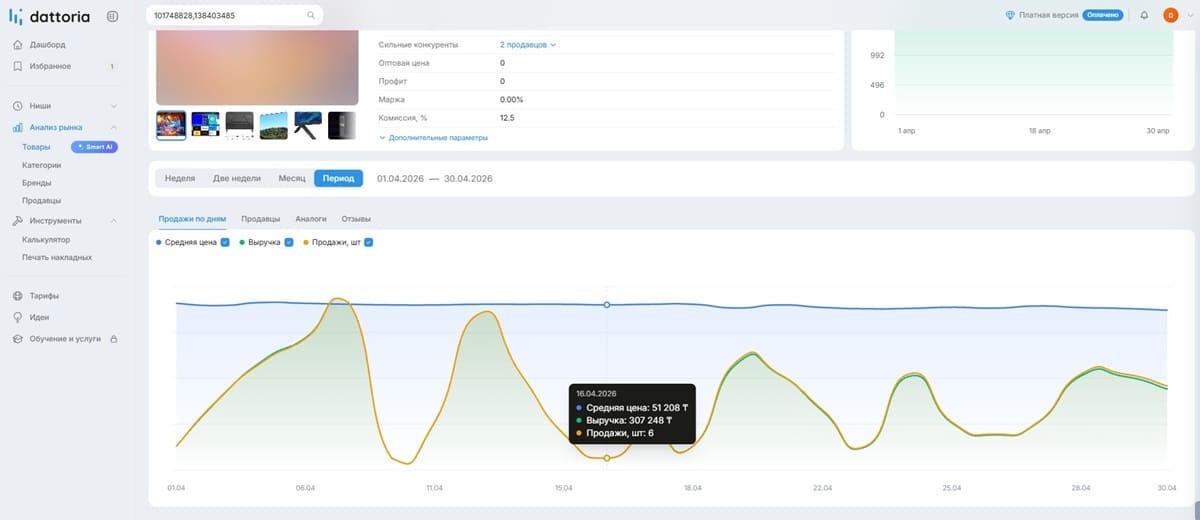Open the Отзывы tab

[x=356, y=218]
